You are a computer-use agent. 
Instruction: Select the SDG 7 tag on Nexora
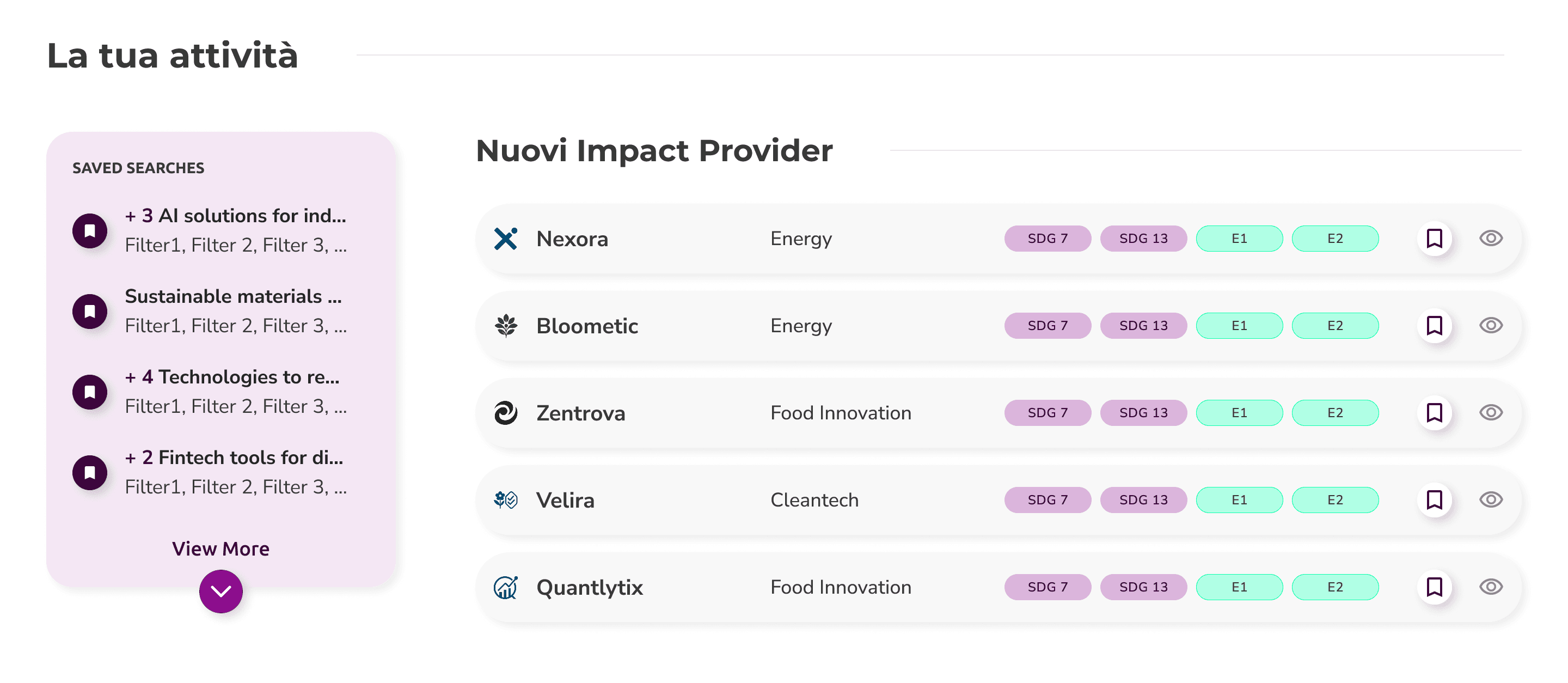[1047, 239]
